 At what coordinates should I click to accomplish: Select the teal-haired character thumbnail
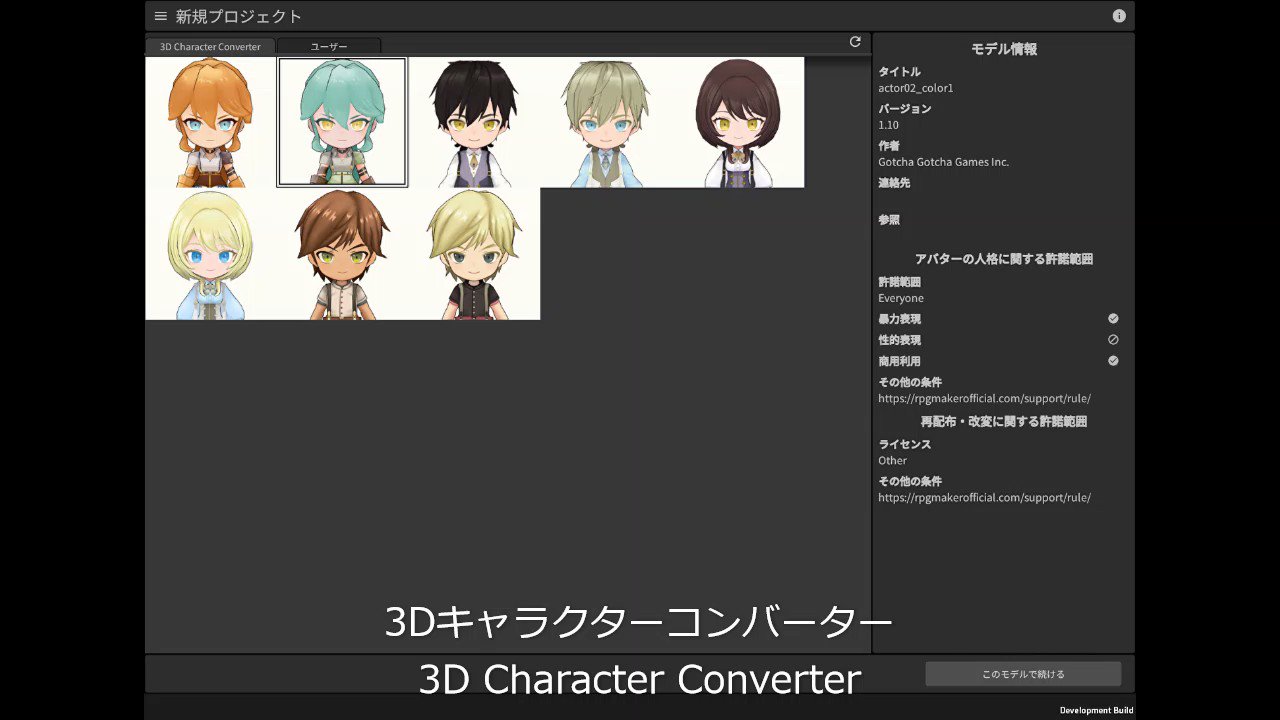(x=342, y=122)
